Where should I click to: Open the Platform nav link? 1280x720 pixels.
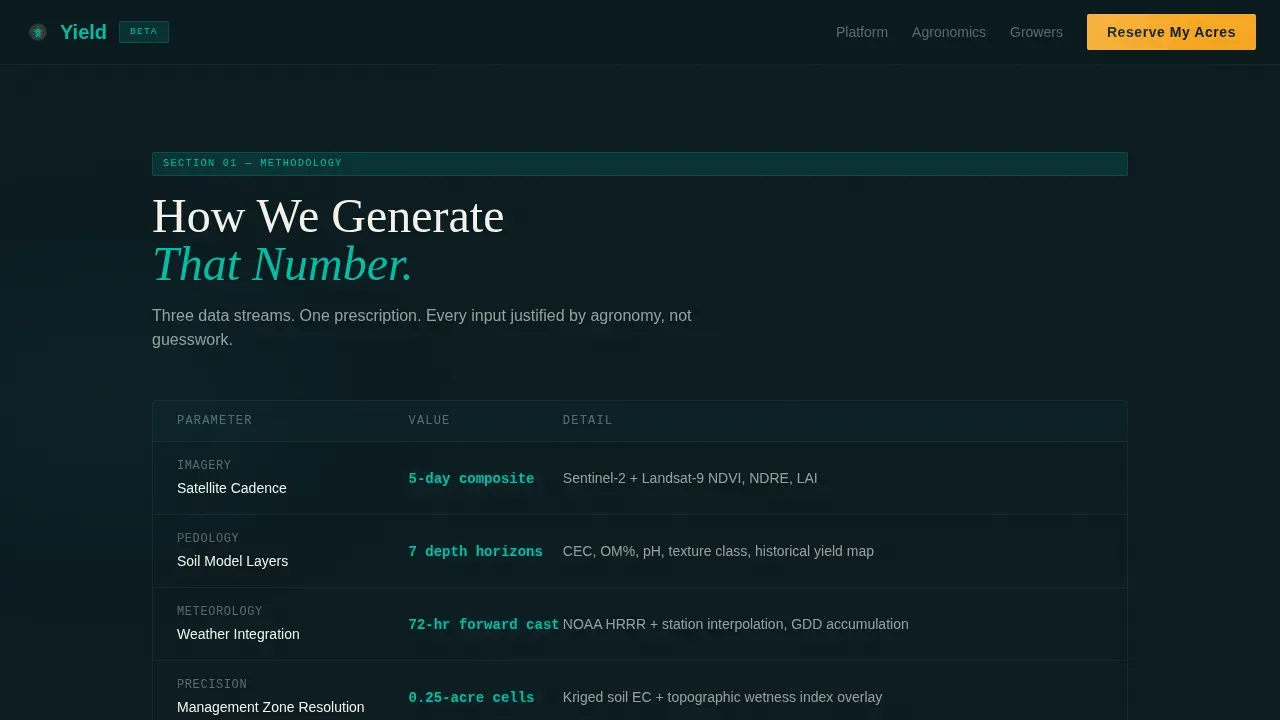(862, 32)
